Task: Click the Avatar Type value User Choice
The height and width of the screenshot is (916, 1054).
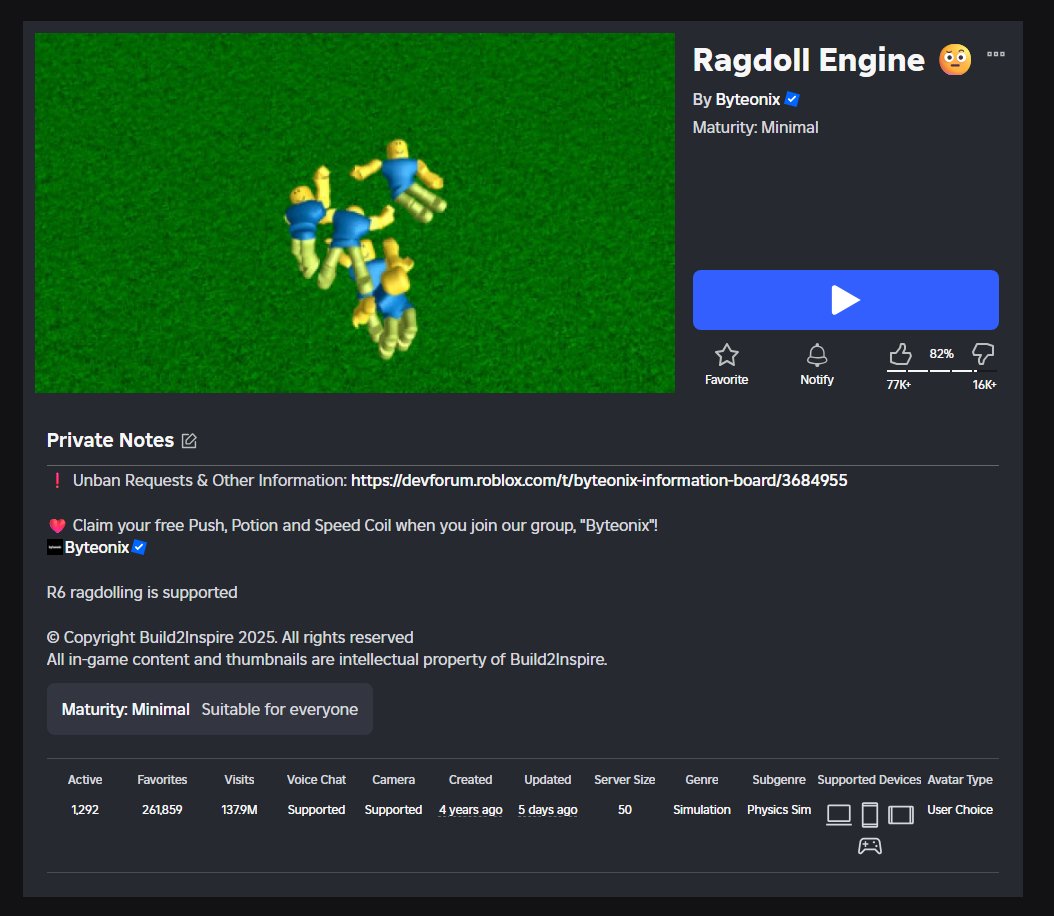Action: (x=960, y=810)
